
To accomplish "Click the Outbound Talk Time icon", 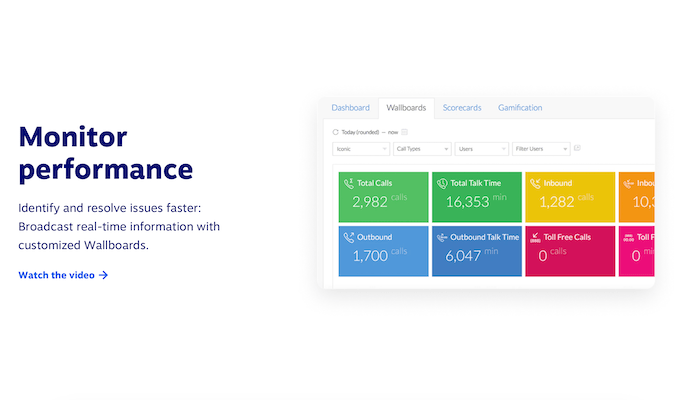I will coord(441,238).
